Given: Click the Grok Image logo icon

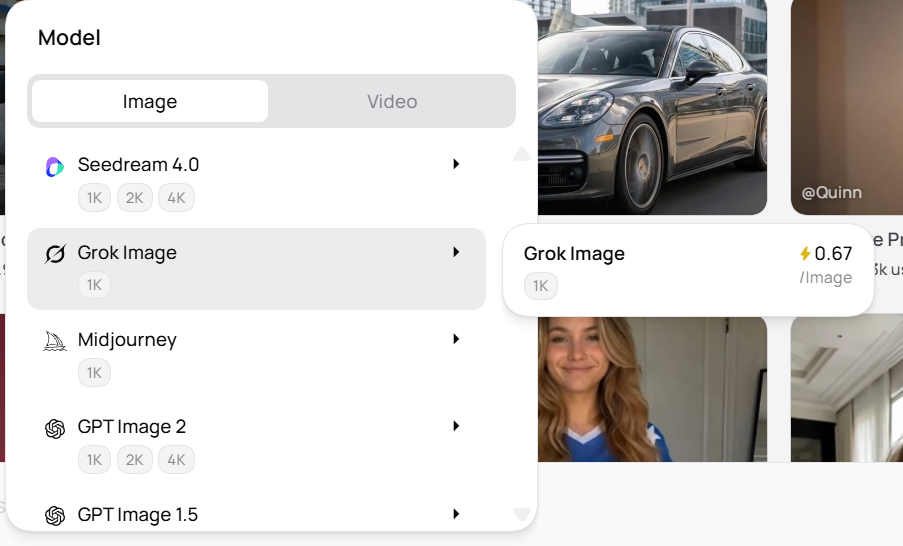Looking at the screenshot, I should [55, 253].
